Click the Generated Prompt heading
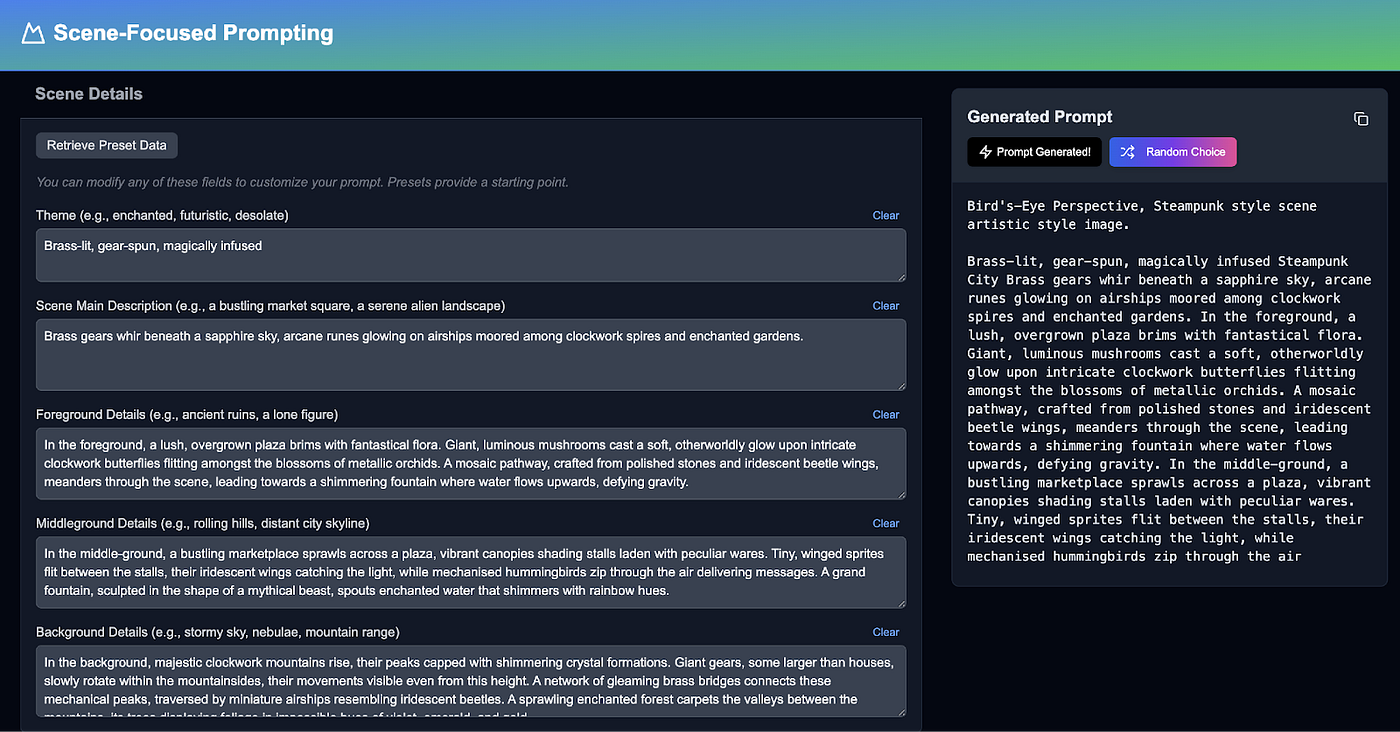This screenshot has width=1400, height=732. pos(1040,117)
